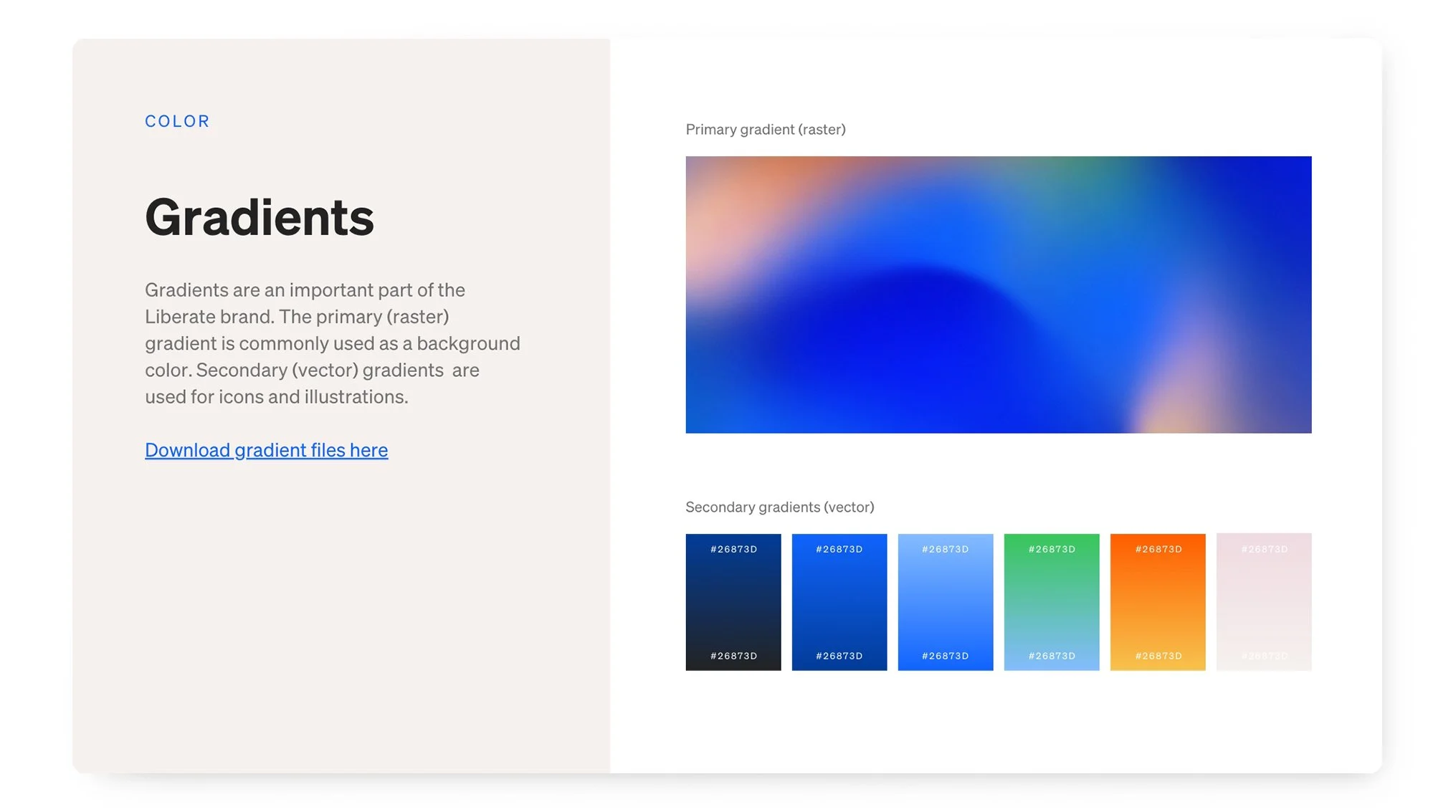Image resolution: width=1456 pixels, height=812 pixels.
Task: Click the COLOR section label
Action: coord(177,121)
